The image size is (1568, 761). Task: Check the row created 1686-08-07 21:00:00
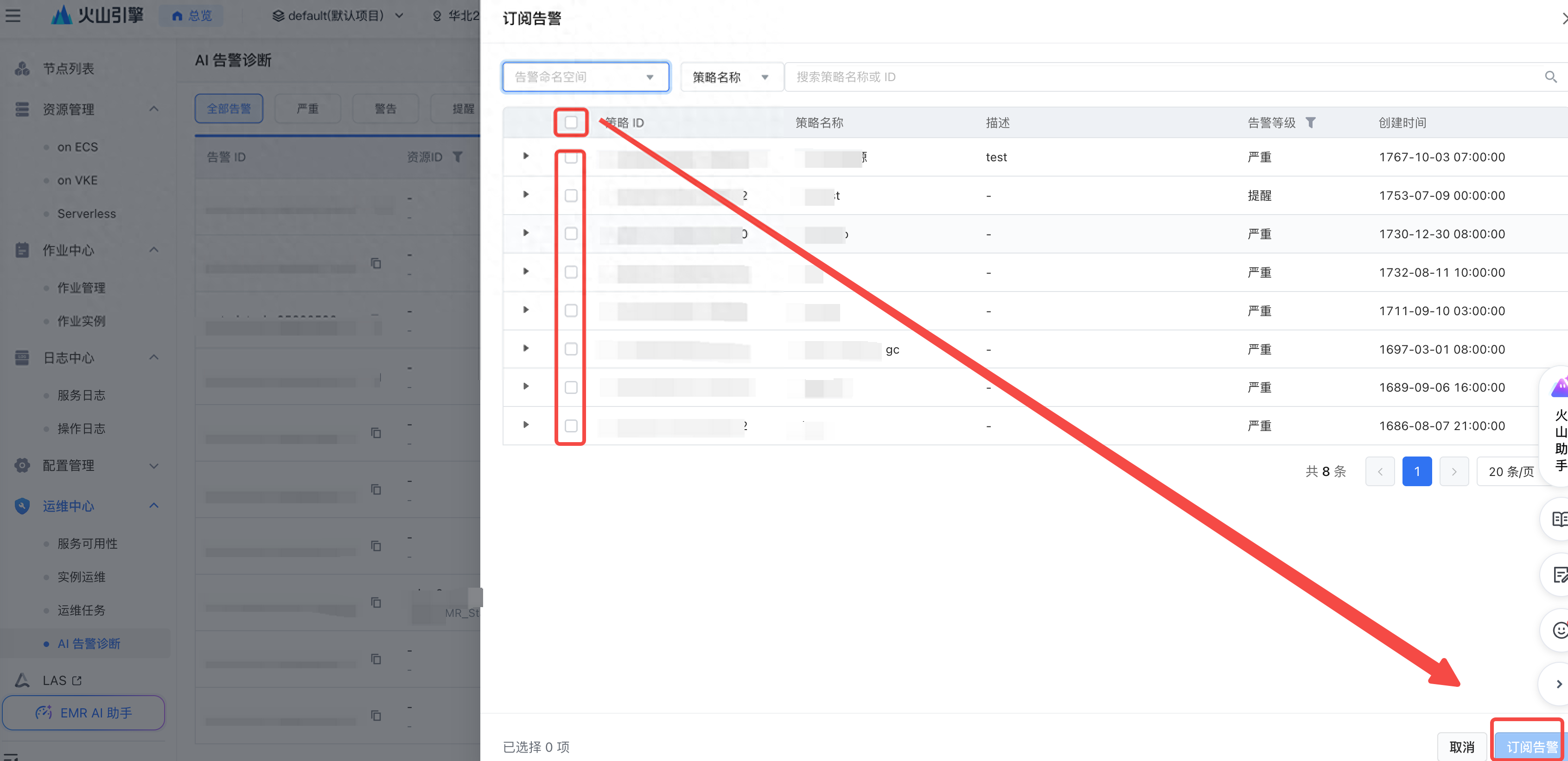click(570, 425)
